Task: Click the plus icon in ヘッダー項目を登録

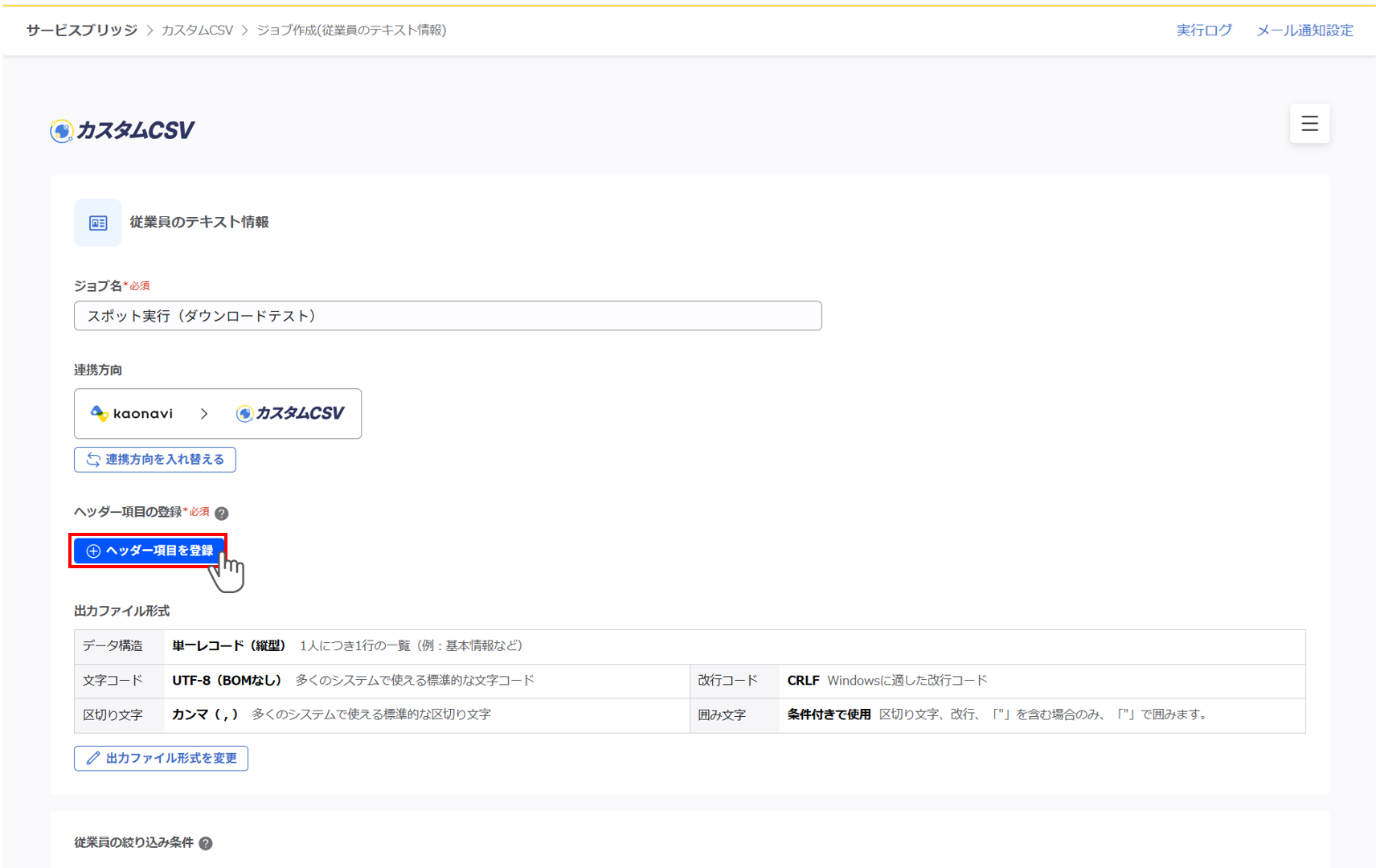Action: (x=92, y=551)
